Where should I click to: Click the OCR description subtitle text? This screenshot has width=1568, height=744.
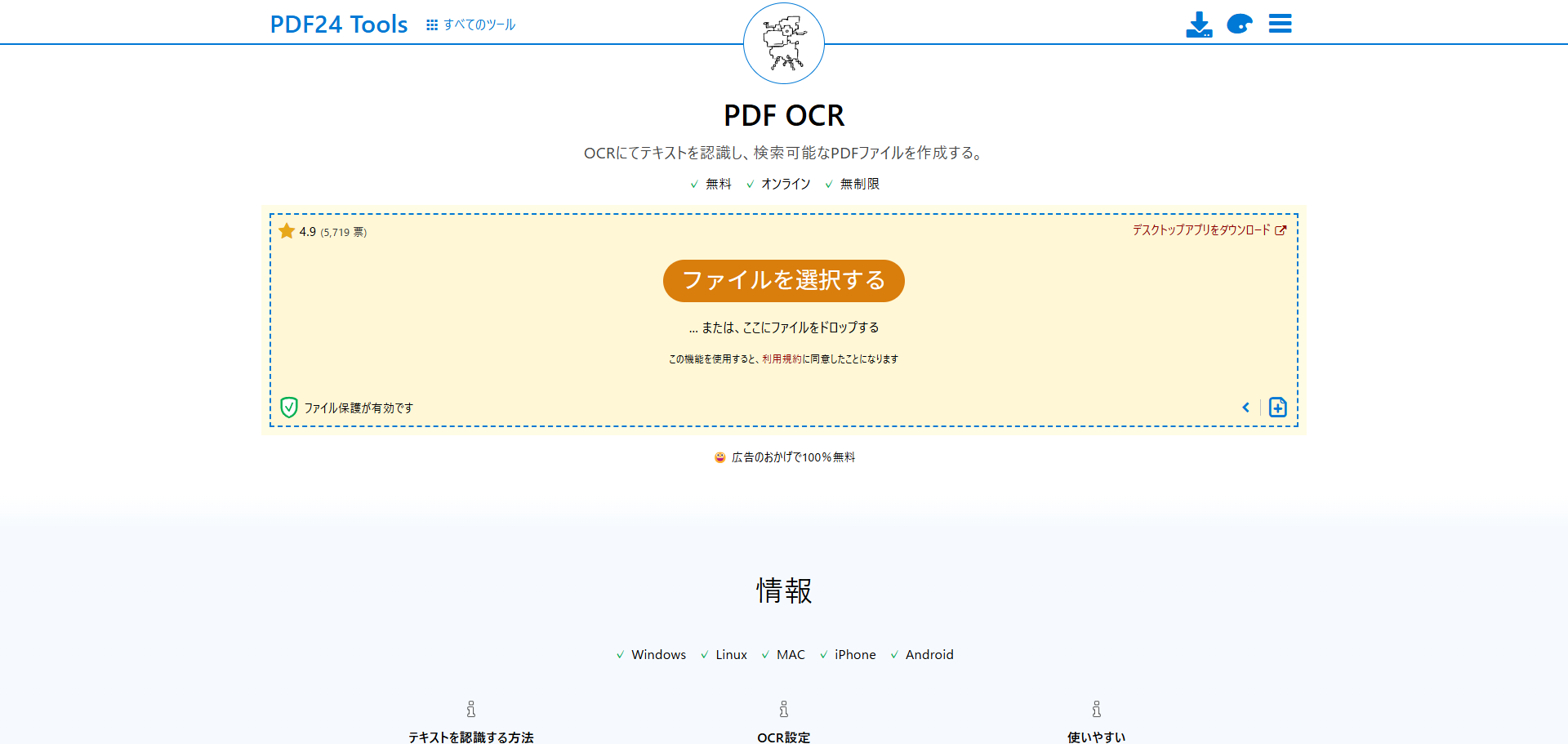tap(784, 153)
